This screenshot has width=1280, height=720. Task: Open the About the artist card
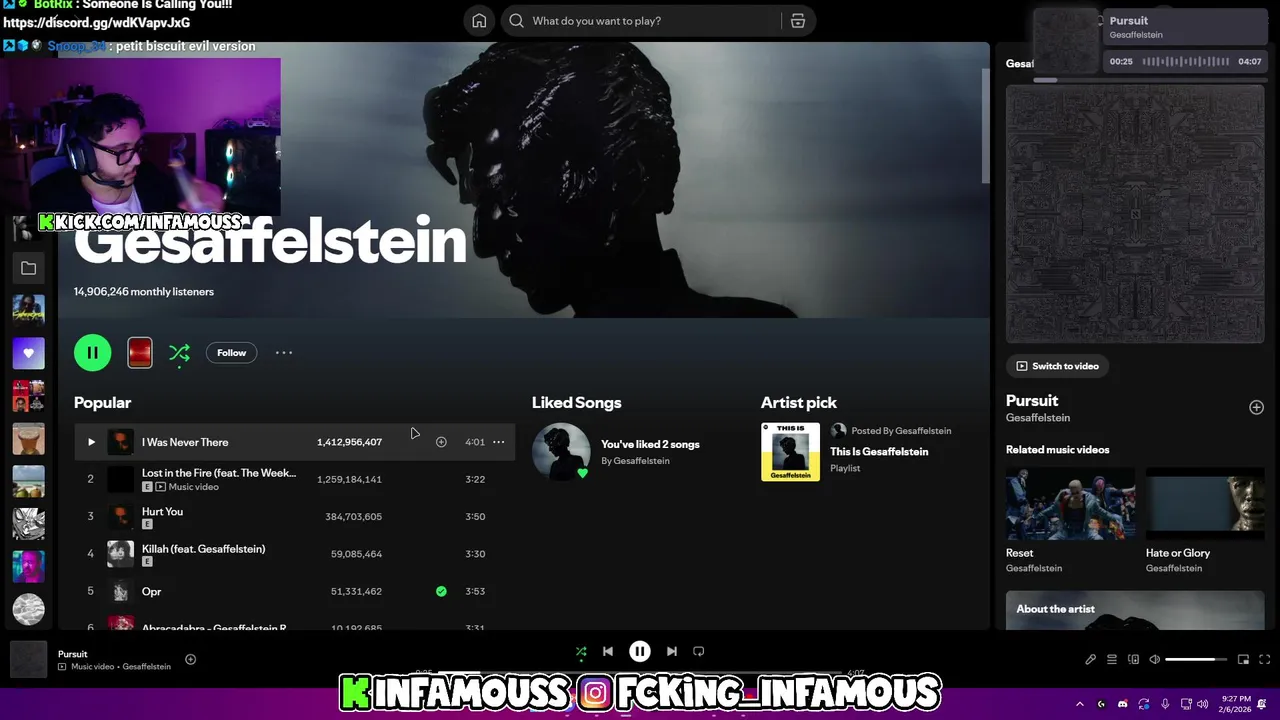point(1135,610)
